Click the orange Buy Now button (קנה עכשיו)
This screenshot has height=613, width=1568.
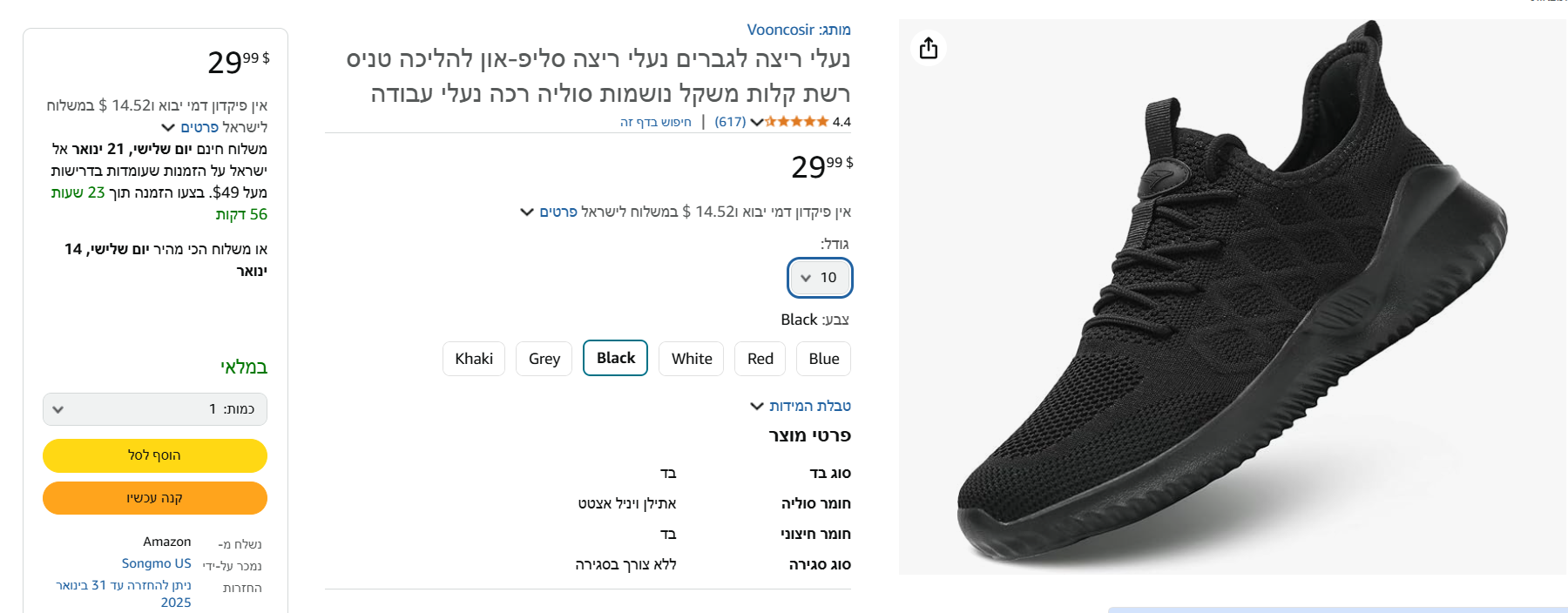(x=155, y=498)
